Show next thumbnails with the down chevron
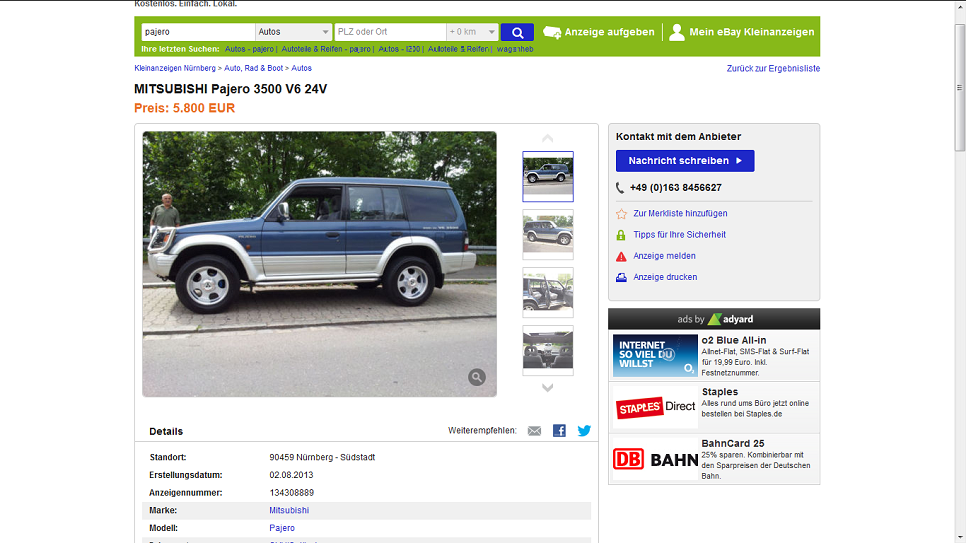The image size is (966, 543). [547, 388]
